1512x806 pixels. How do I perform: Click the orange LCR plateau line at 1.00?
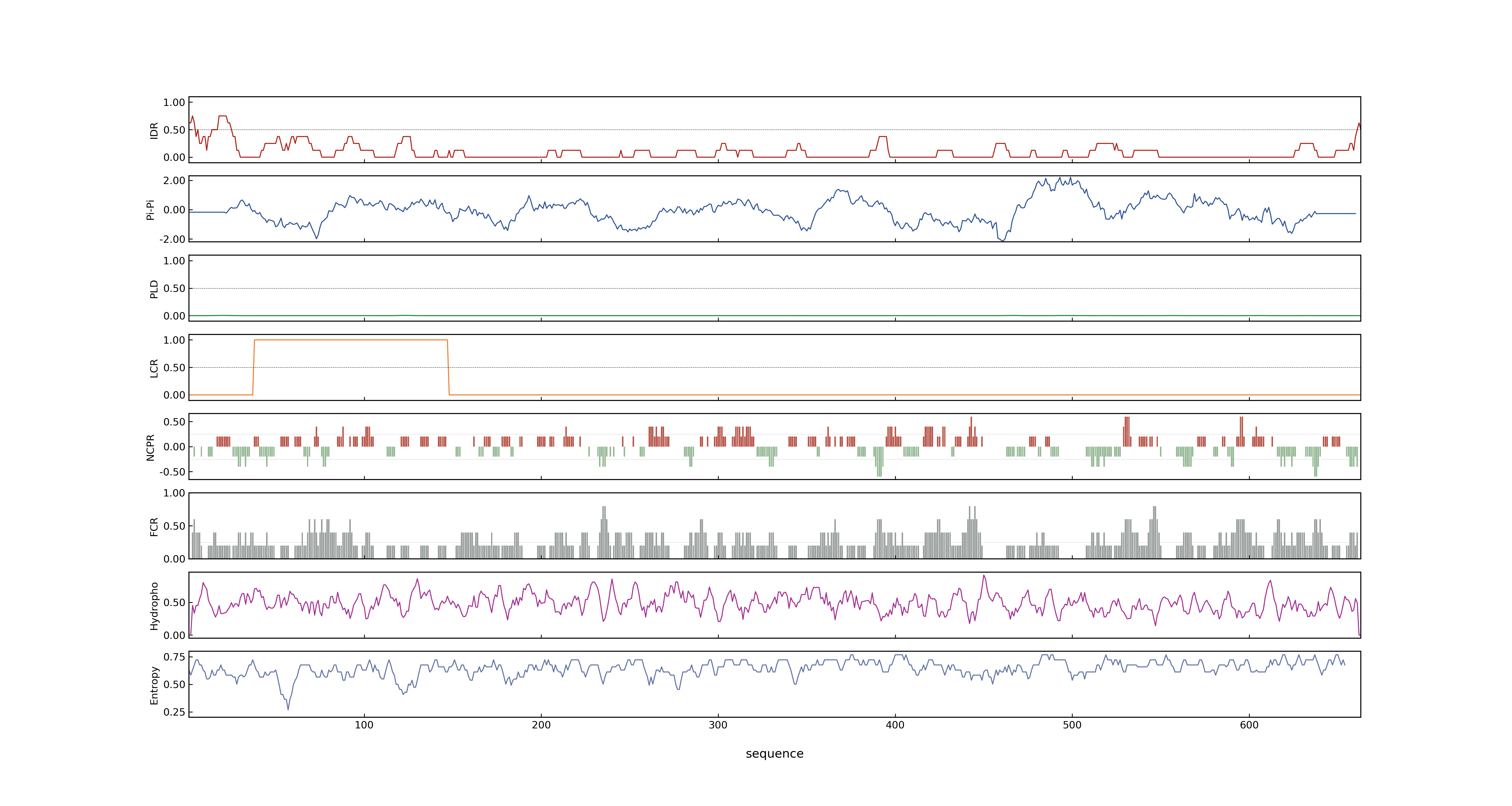click(x=351, y=340)
